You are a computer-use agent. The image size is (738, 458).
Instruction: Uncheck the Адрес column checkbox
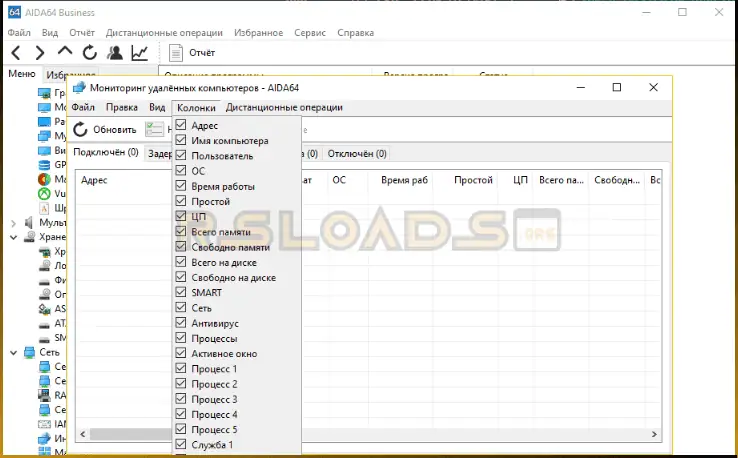[181, 126]
